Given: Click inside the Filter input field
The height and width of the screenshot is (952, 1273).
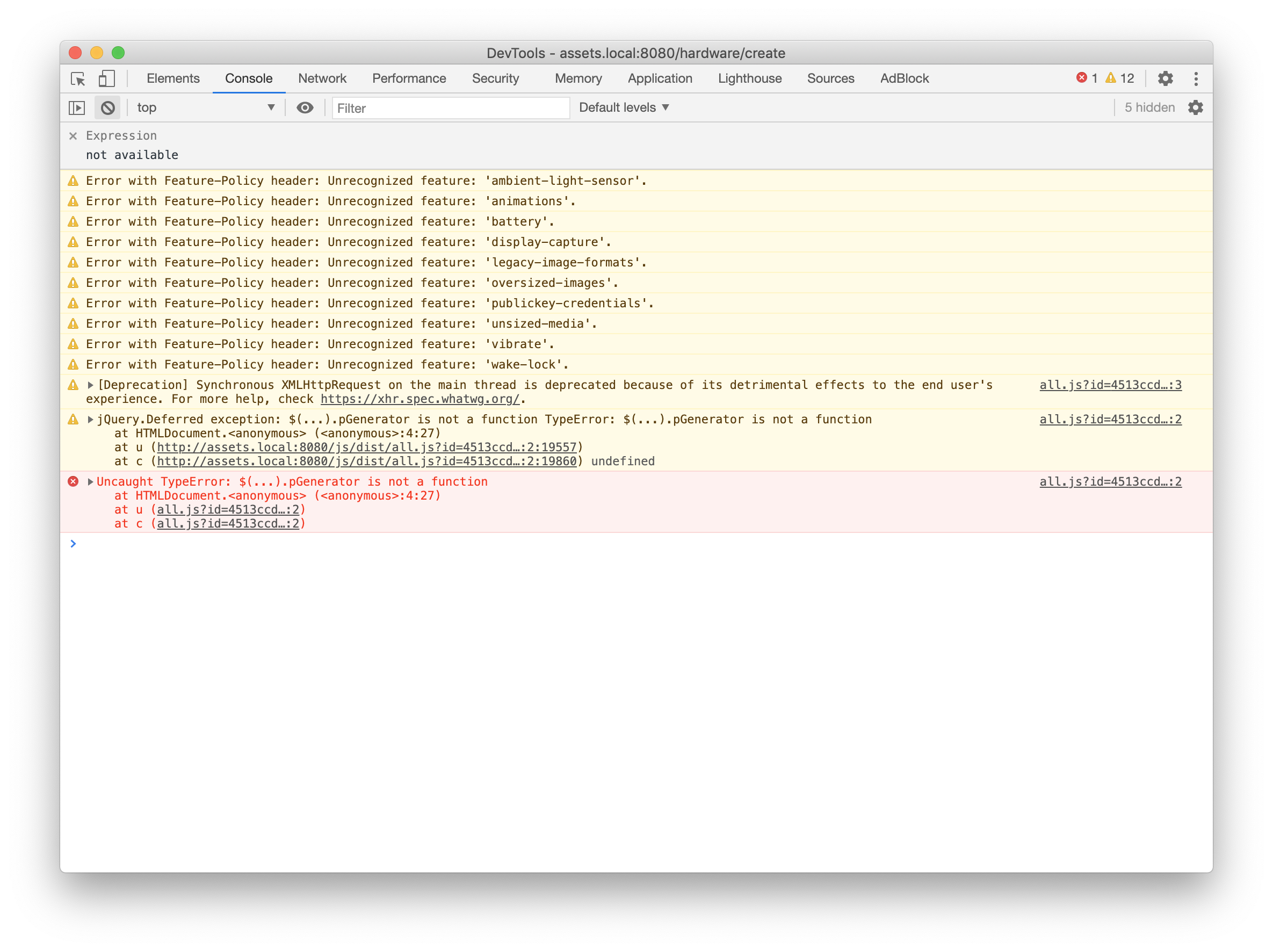Looking at the screenshot, I should click(451, 108).
